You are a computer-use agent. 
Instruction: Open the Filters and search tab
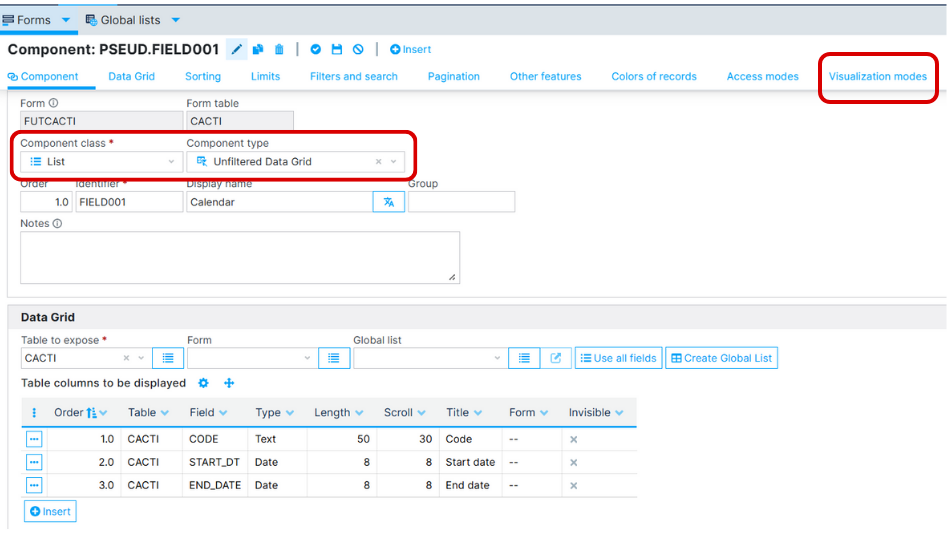coord(353,76)
